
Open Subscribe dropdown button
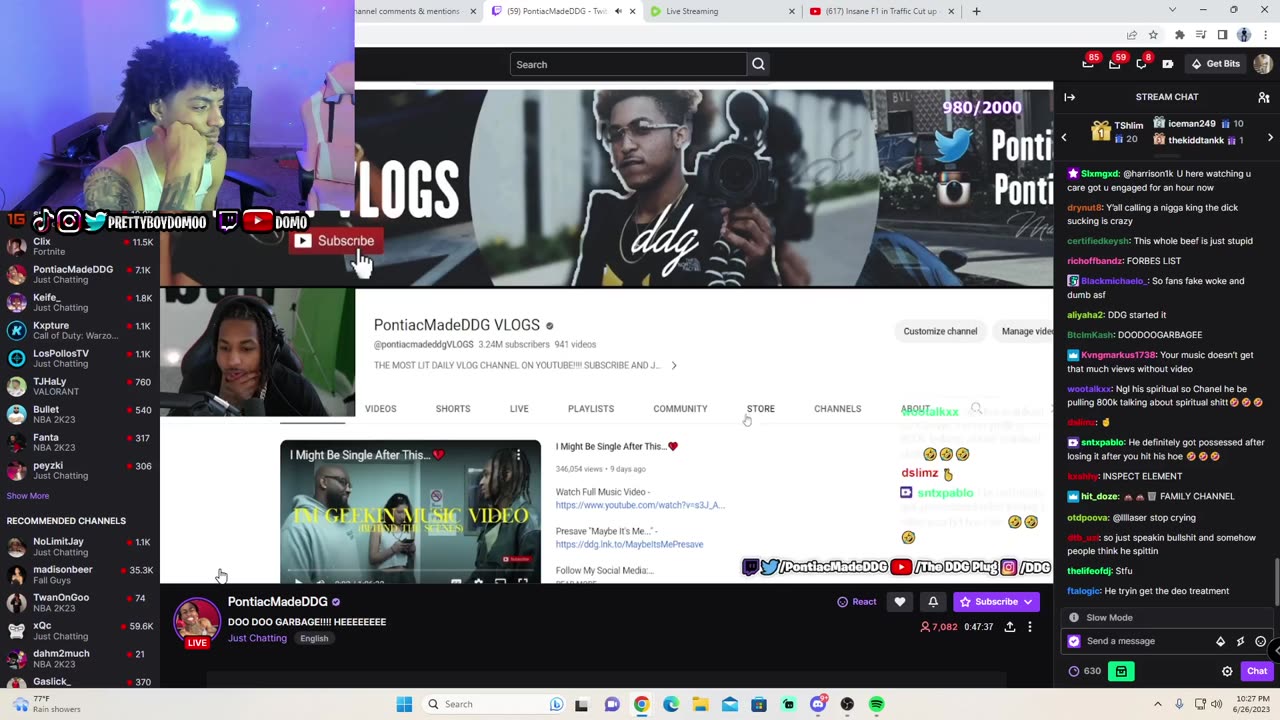click(996, 601)
